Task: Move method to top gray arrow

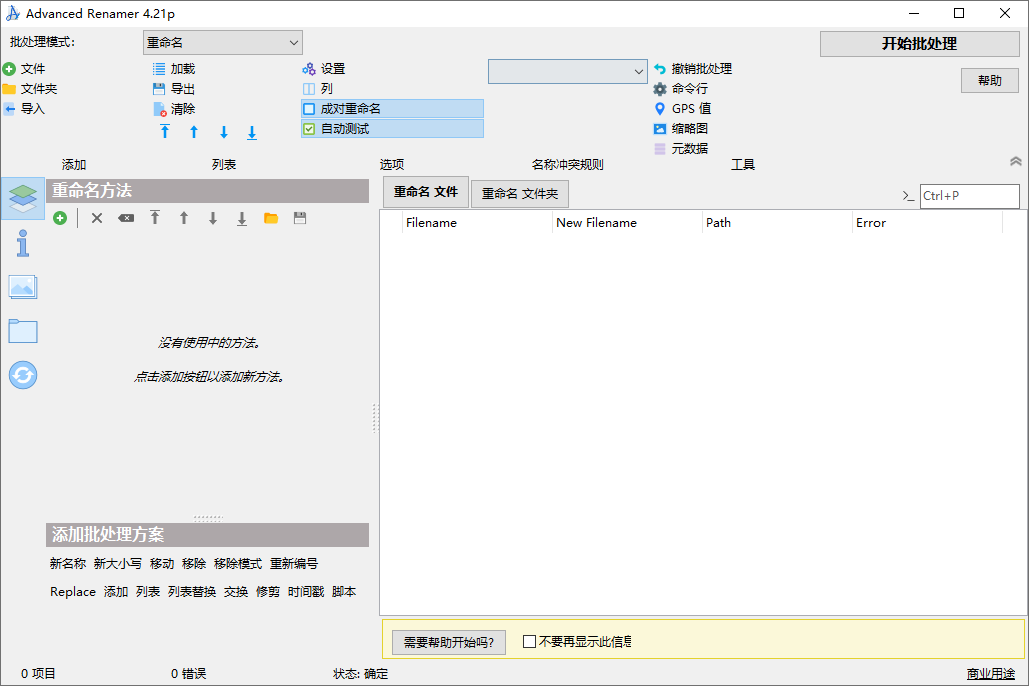Action: [155, 217]
